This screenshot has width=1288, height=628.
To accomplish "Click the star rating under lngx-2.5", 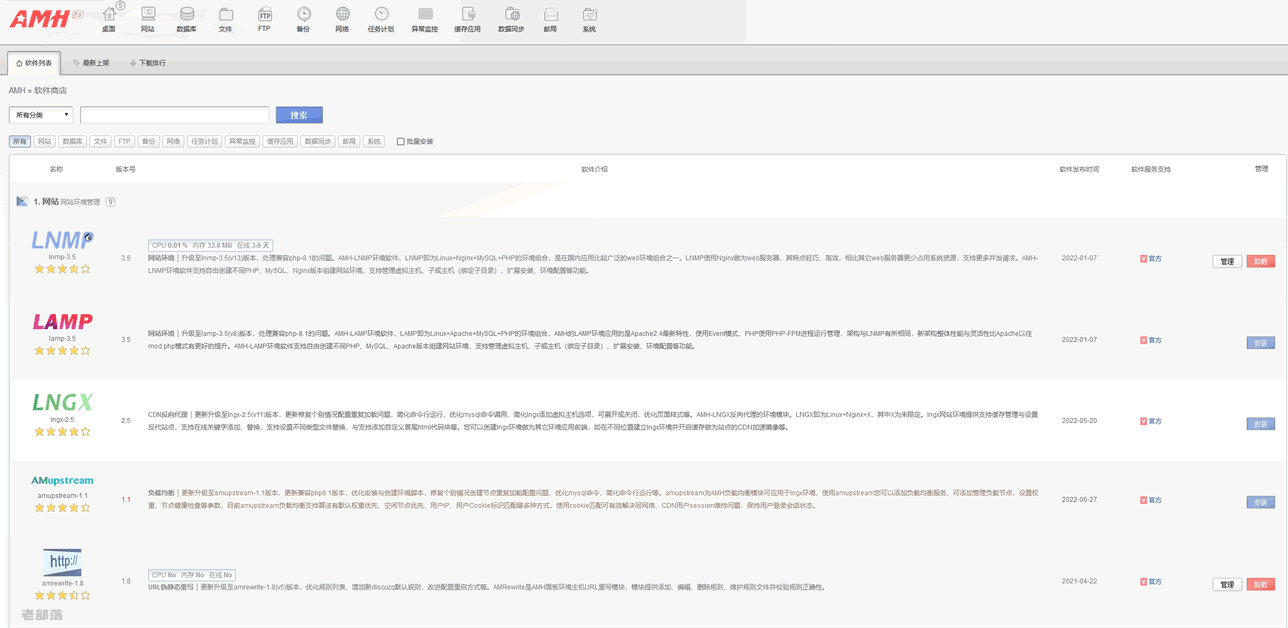I will [x=62, y=432].
